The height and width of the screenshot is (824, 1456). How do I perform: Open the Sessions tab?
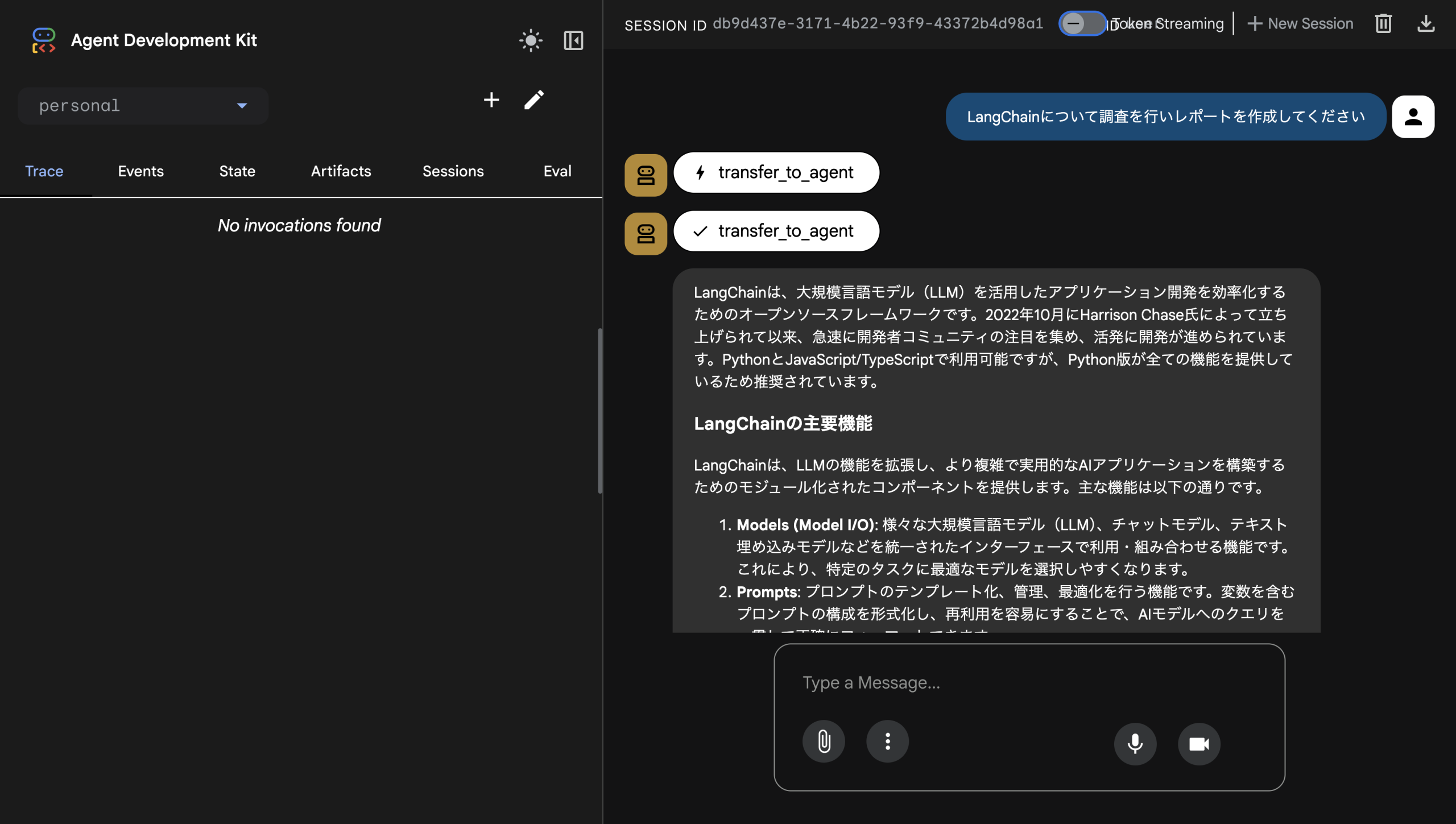point(453,171)
